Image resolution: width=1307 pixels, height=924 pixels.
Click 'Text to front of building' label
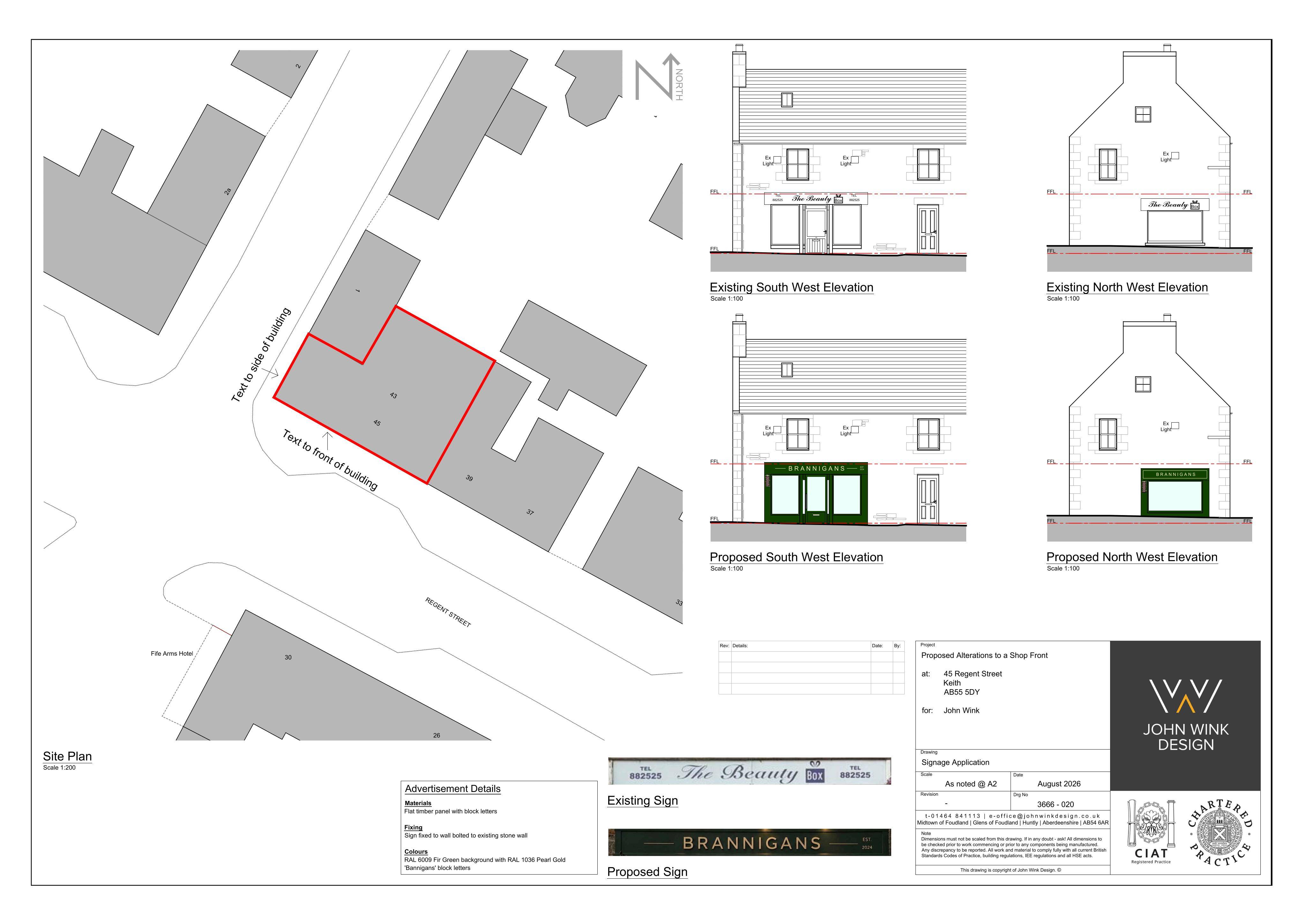[330, 460]
